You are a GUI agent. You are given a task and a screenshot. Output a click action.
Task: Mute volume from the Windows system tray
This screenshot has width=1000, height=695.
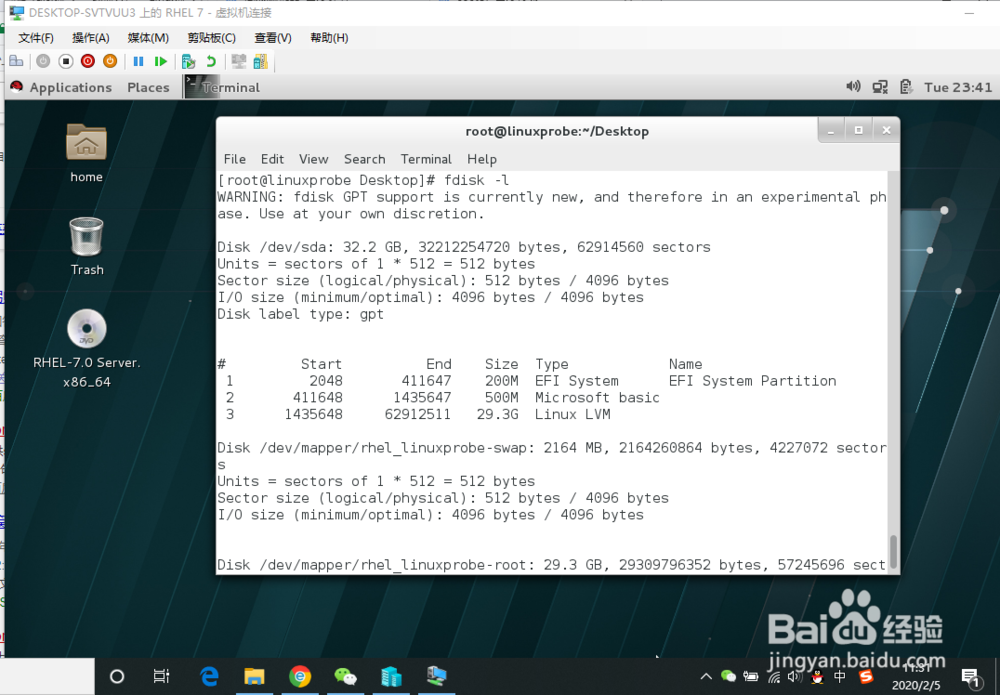click(792, 677)
